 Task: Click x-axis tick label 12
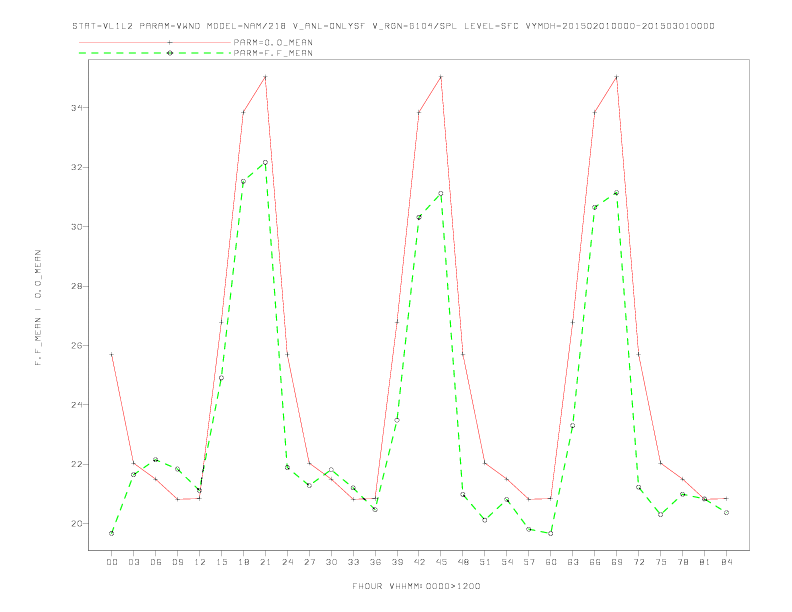point(200,562)
